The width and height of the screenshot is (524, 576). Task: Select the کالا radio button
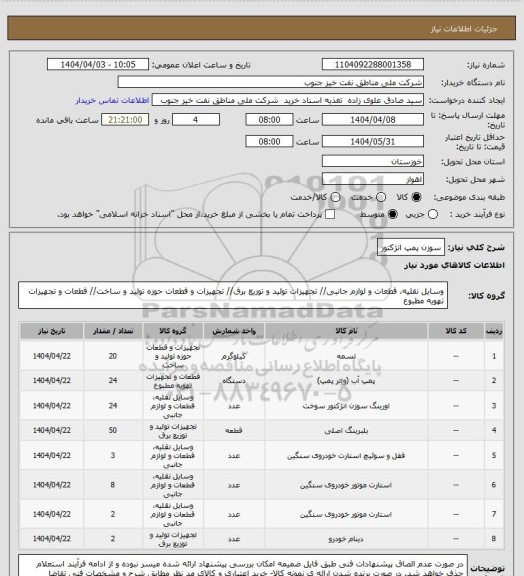(x=416, y=197)
